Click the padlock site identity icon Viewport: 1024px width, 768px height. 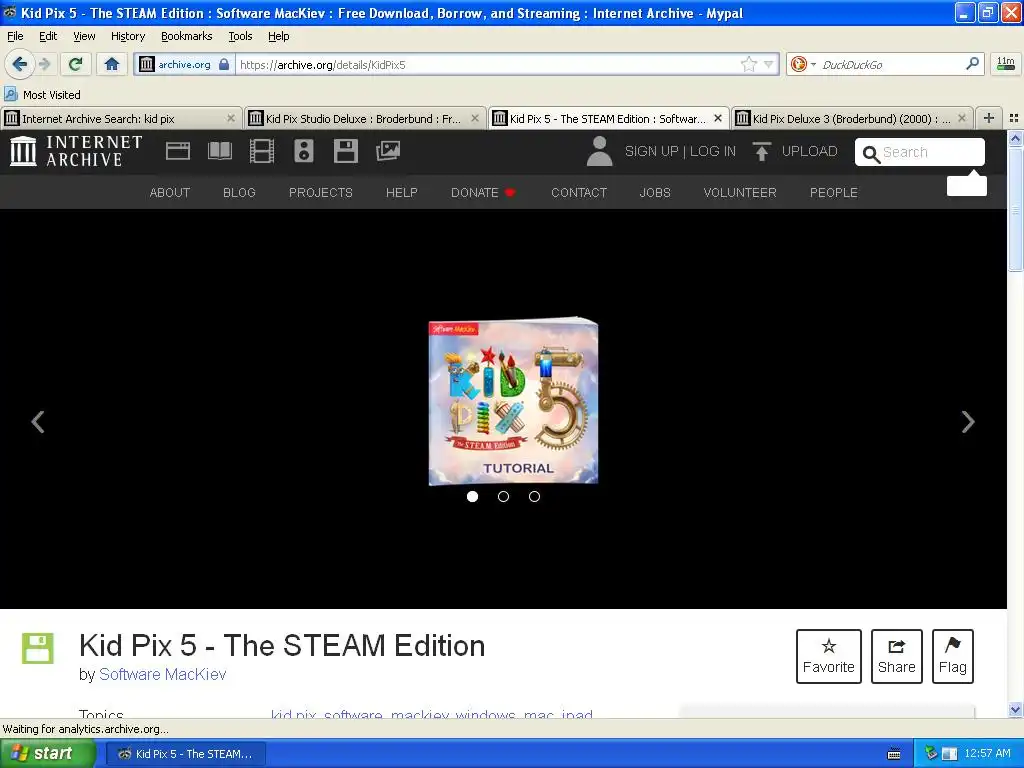pyautogui.click(x=224, y=64)
